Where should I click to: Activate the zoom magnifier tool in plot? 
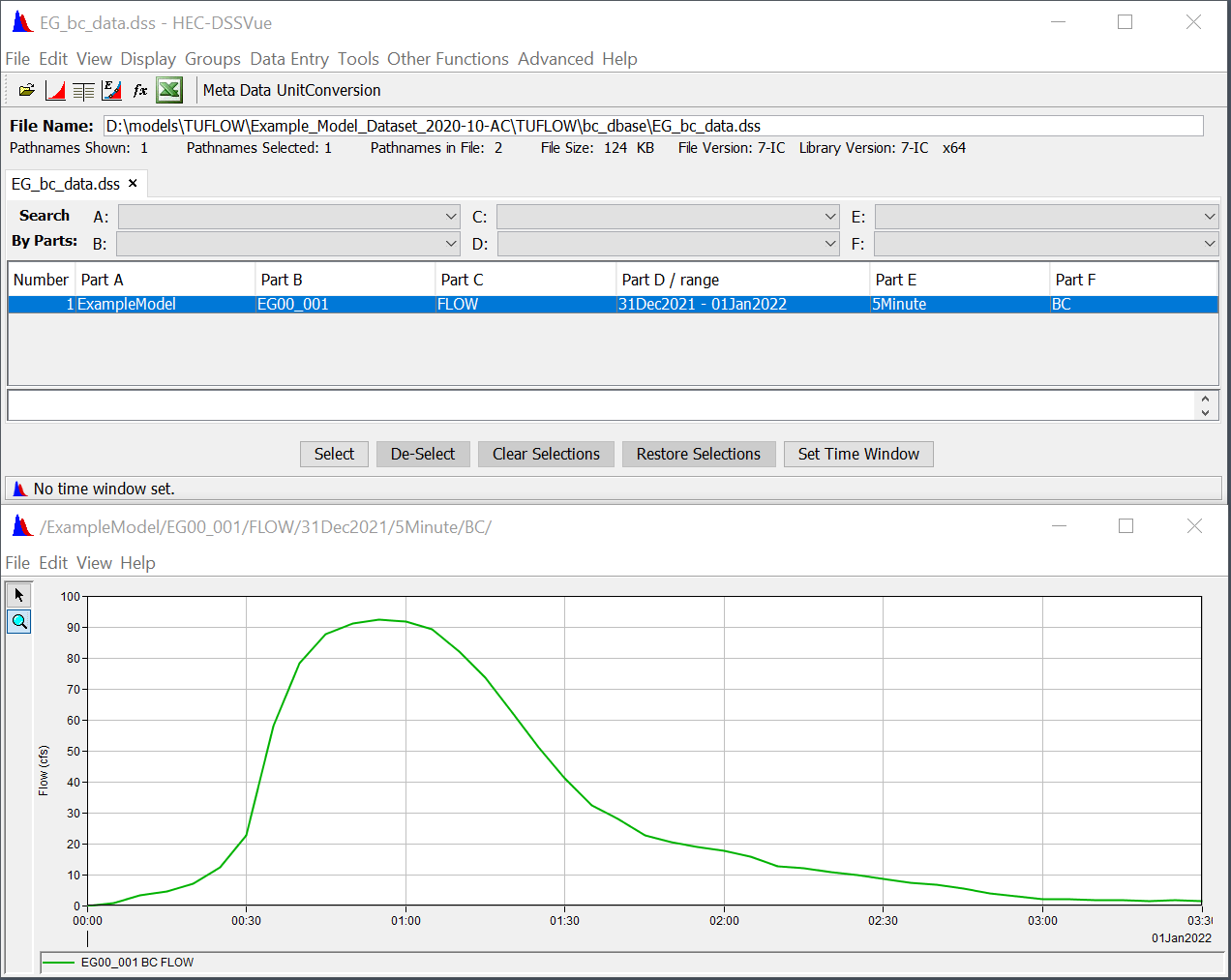[x=18, y=621]
